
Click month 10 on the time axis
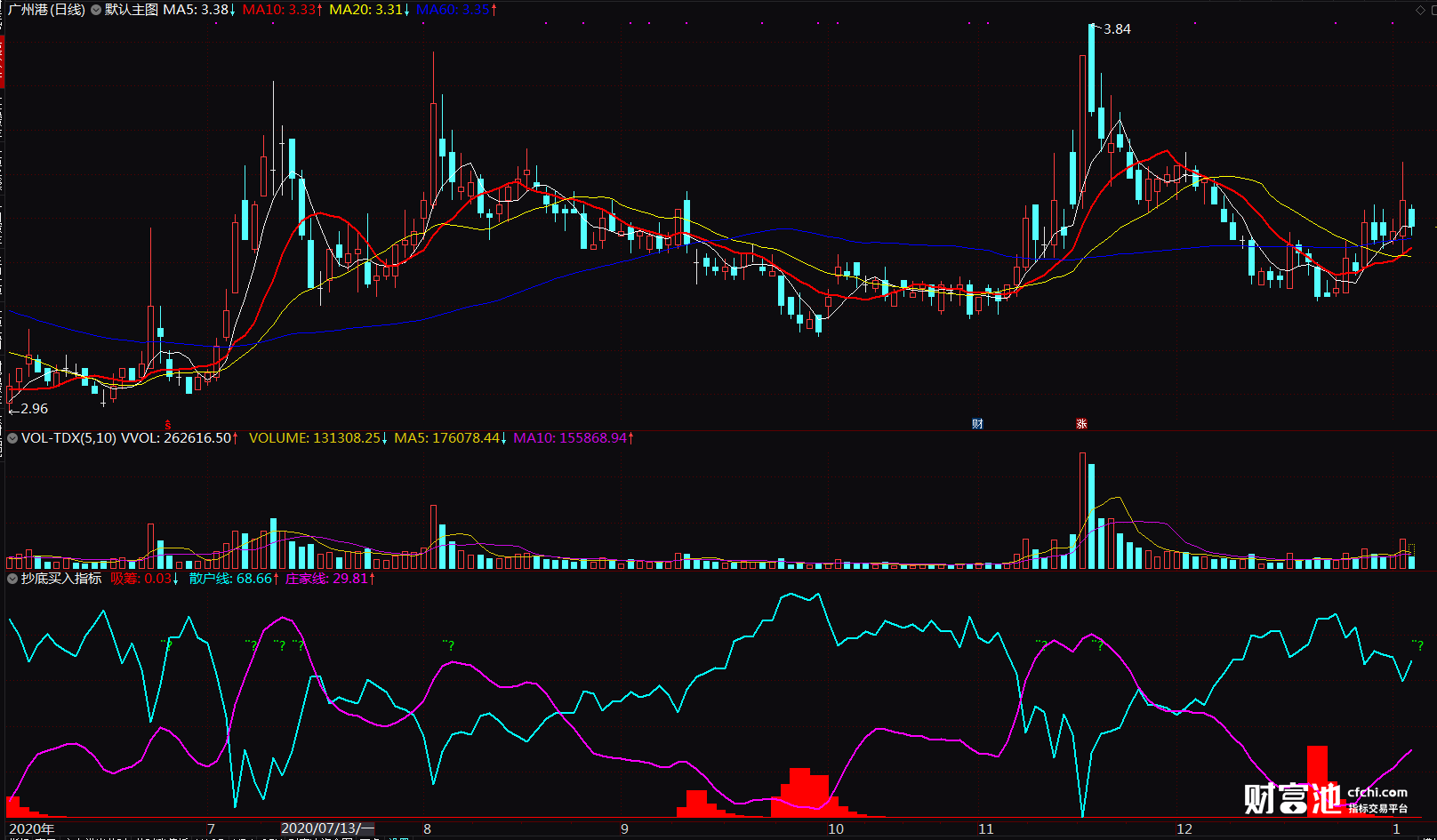836,828
